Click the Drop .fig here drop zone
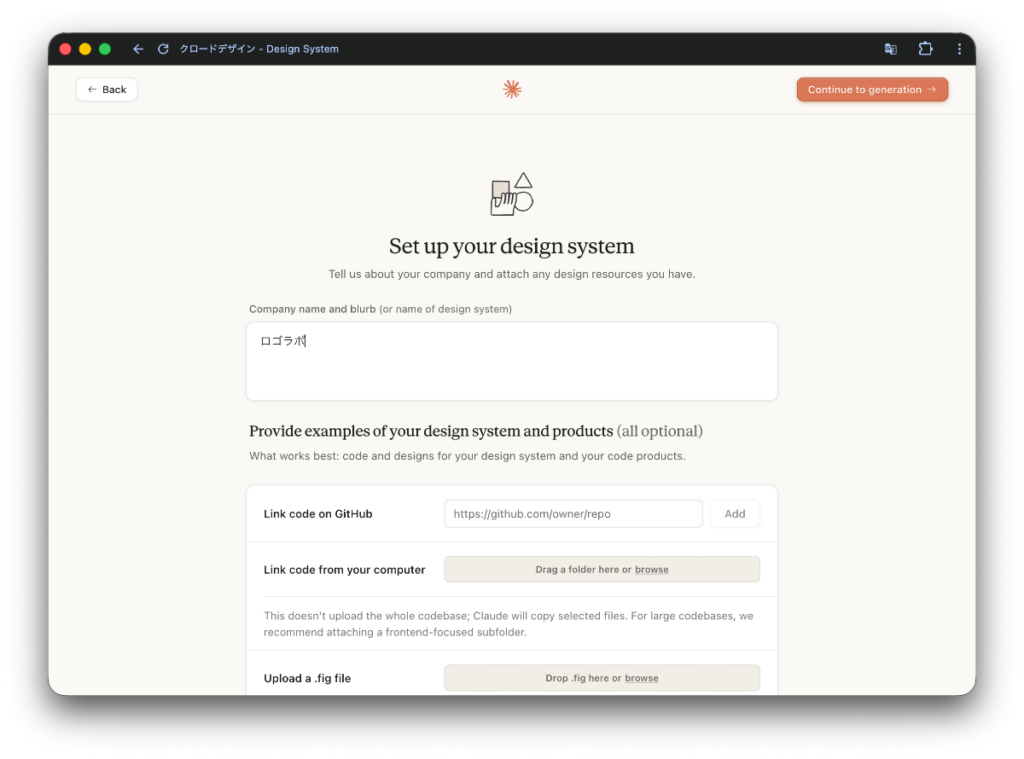Viewport: 1024px width, 759px height. tap(602, 678)
